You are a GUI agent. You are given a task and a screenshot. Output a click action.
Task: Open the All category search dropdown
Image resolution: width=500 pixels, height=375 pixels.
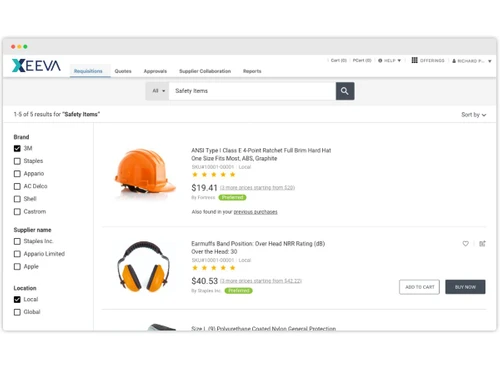point(158,91)
